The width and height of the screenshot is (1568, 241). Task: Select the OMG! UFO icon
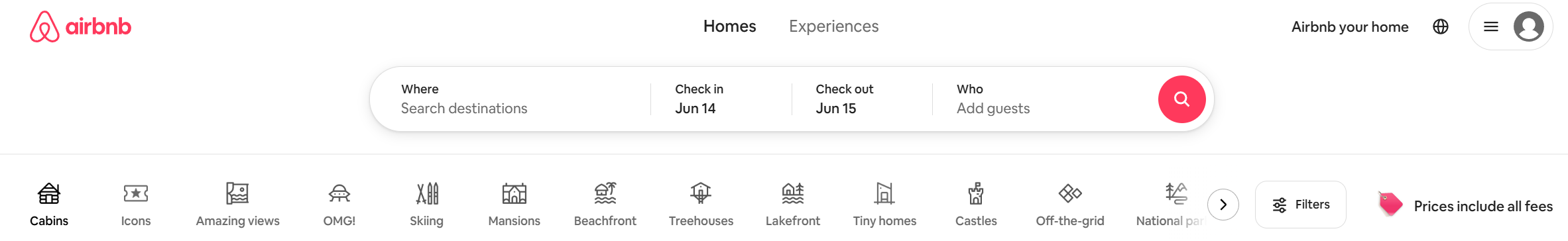(x=339, y=193)
